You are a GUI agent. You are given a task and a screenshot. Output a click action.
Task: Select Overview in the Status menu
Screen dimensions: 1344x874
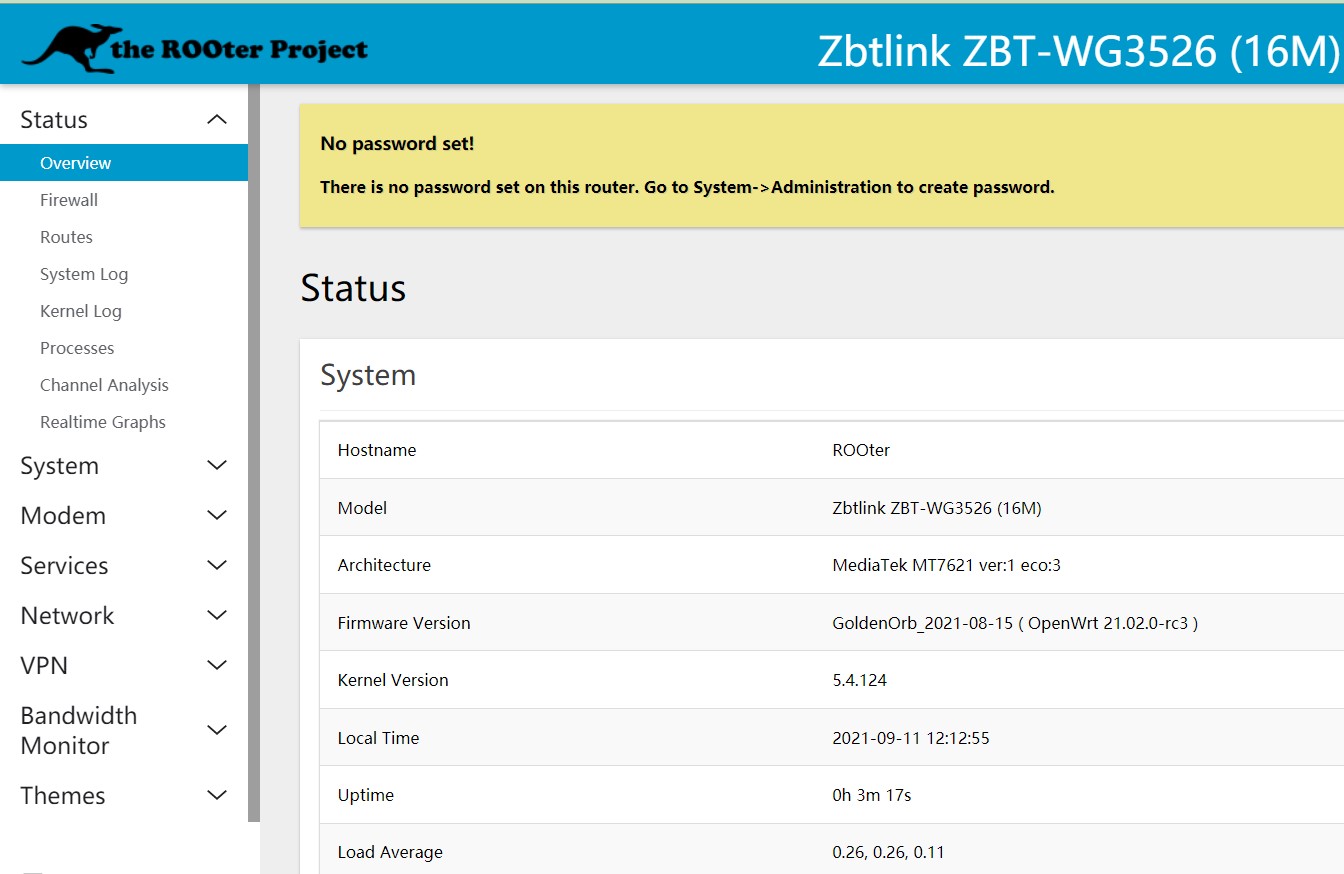124,163
